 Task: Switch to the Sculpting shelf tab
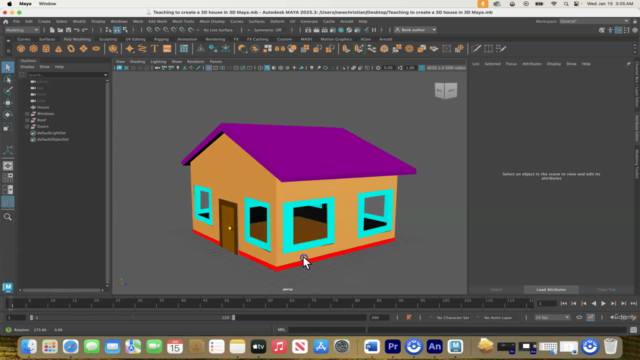(x=108, y=39)
